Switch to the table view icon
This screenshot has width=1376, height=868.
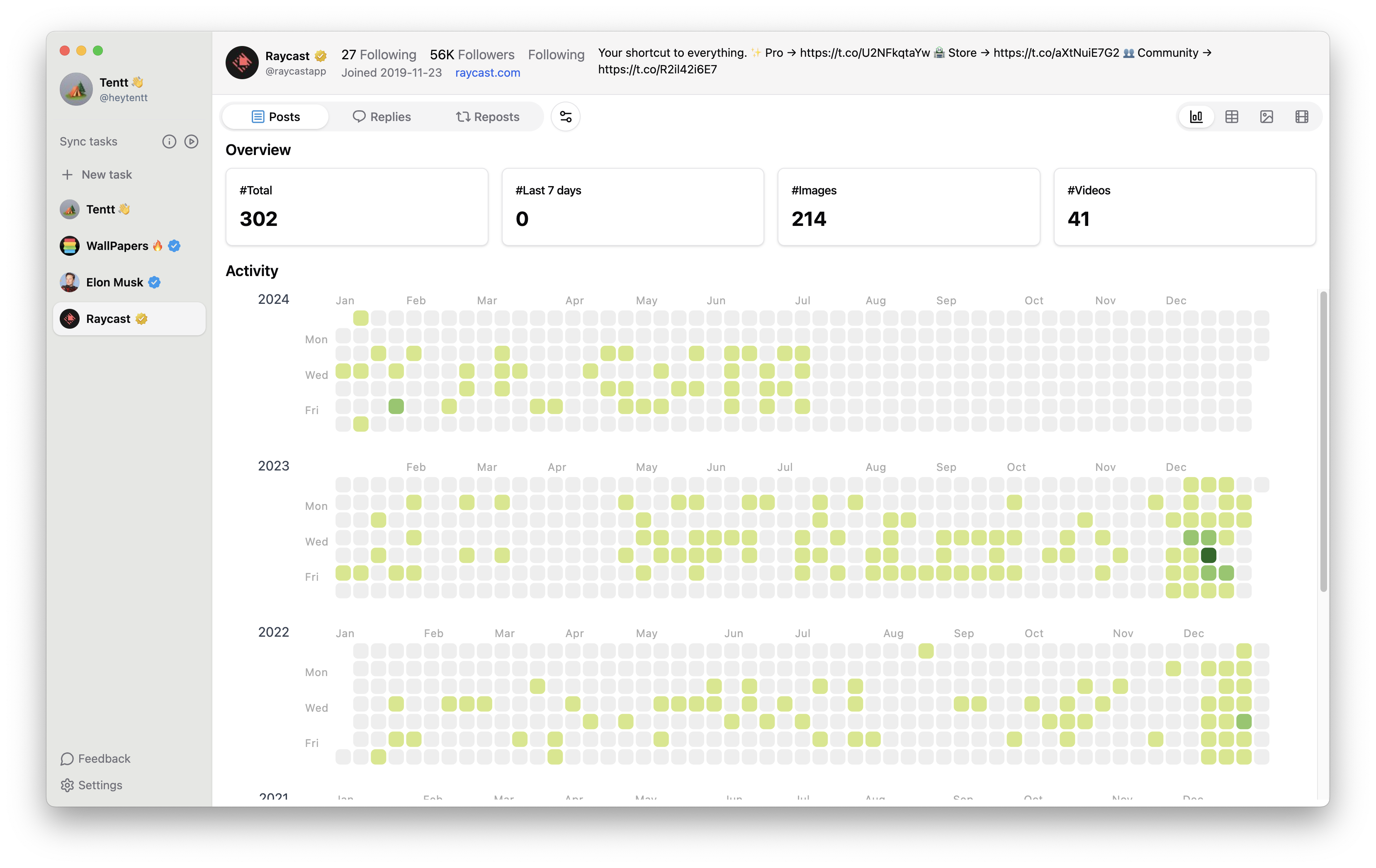[x=1231, y=116]
